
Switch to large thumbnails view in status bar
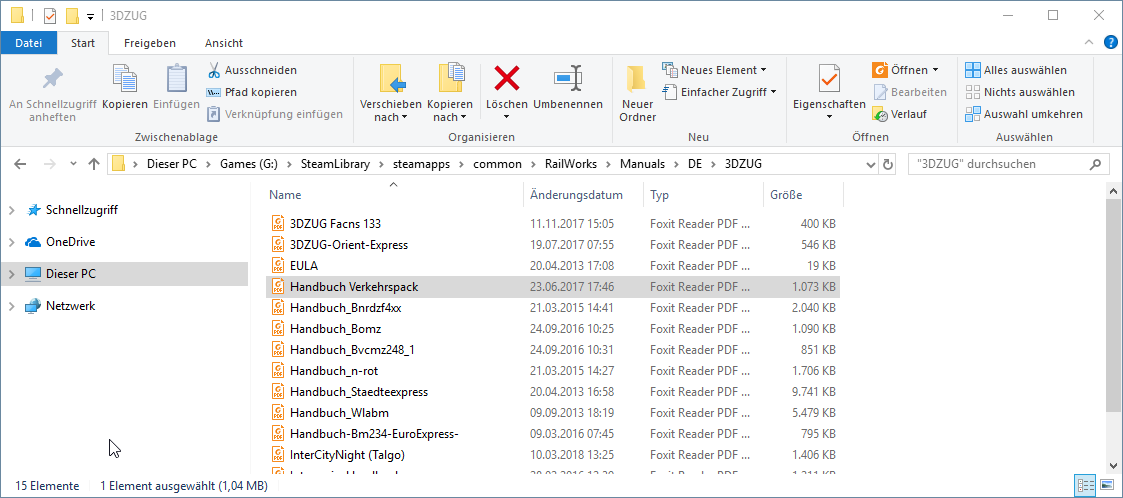[1106, 486]
